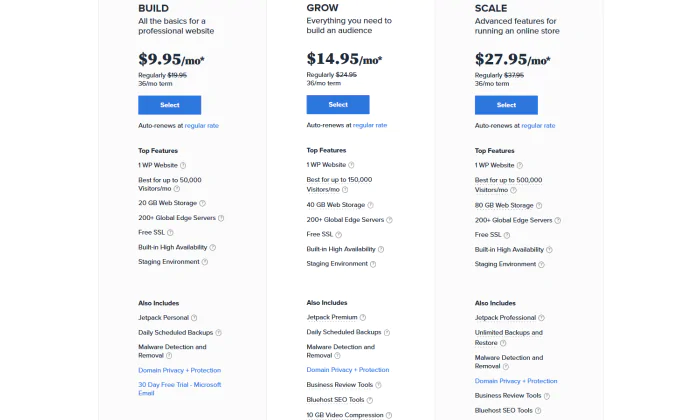Click question icon next to Jetpack Premium
This screenshot has width=700, height=420.
(362, 318)
